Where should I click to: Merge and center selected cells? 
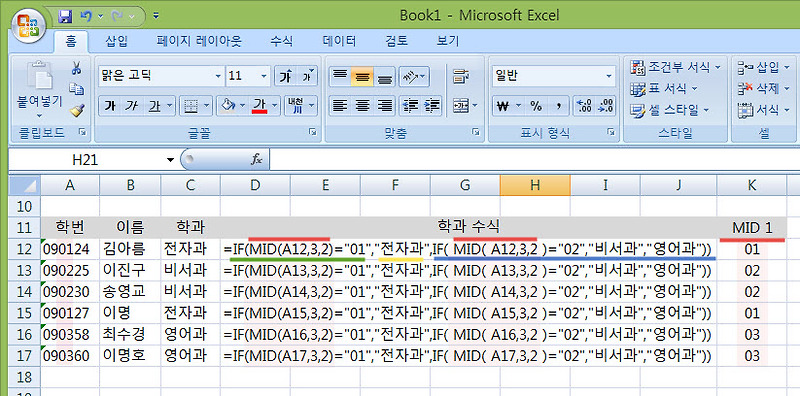pyautogui.click(x=461, y=106)
